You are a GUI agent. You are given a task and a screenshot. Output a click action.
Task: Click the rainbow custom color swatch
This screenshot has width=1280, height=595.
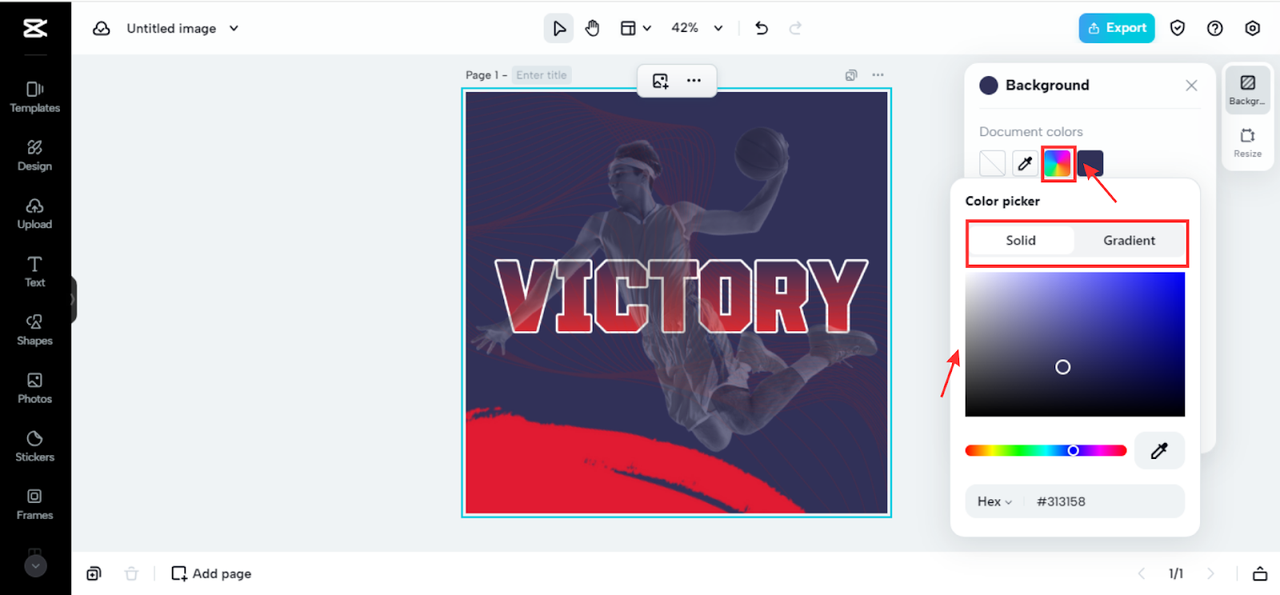coord(1057,163)
